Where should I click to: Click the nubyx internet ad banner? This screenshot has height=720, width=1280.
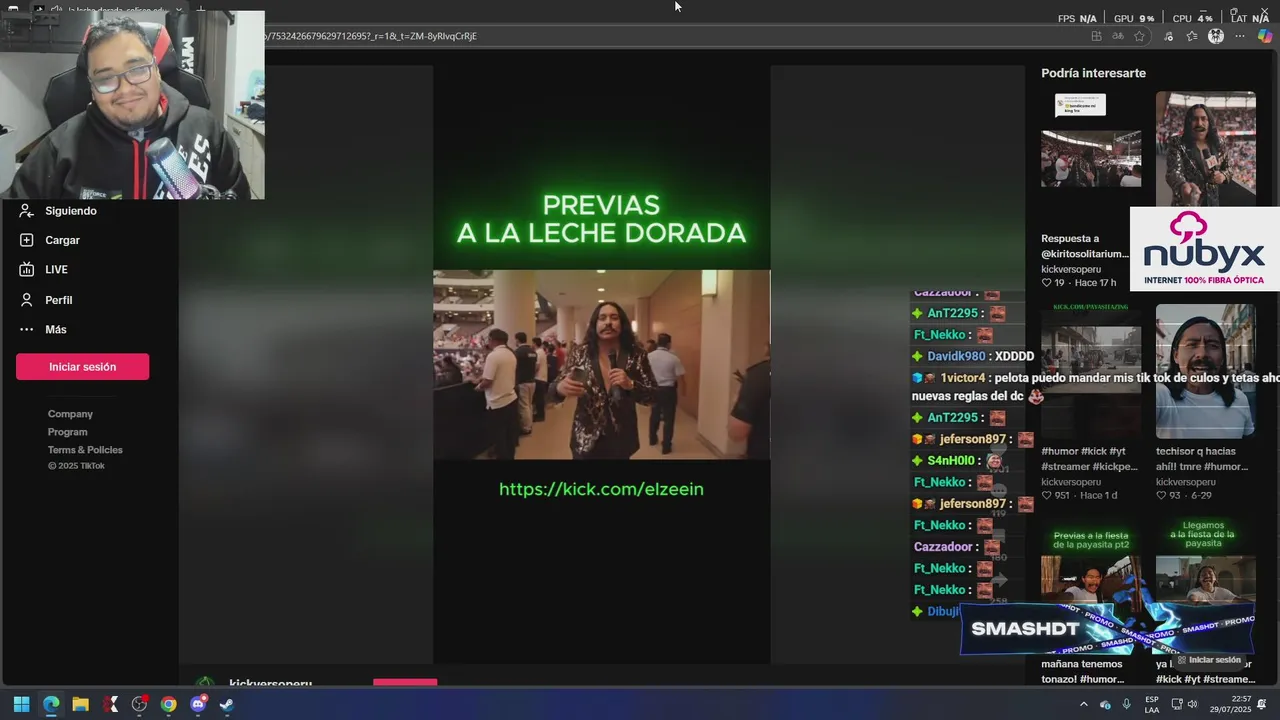click(1204, 249)
